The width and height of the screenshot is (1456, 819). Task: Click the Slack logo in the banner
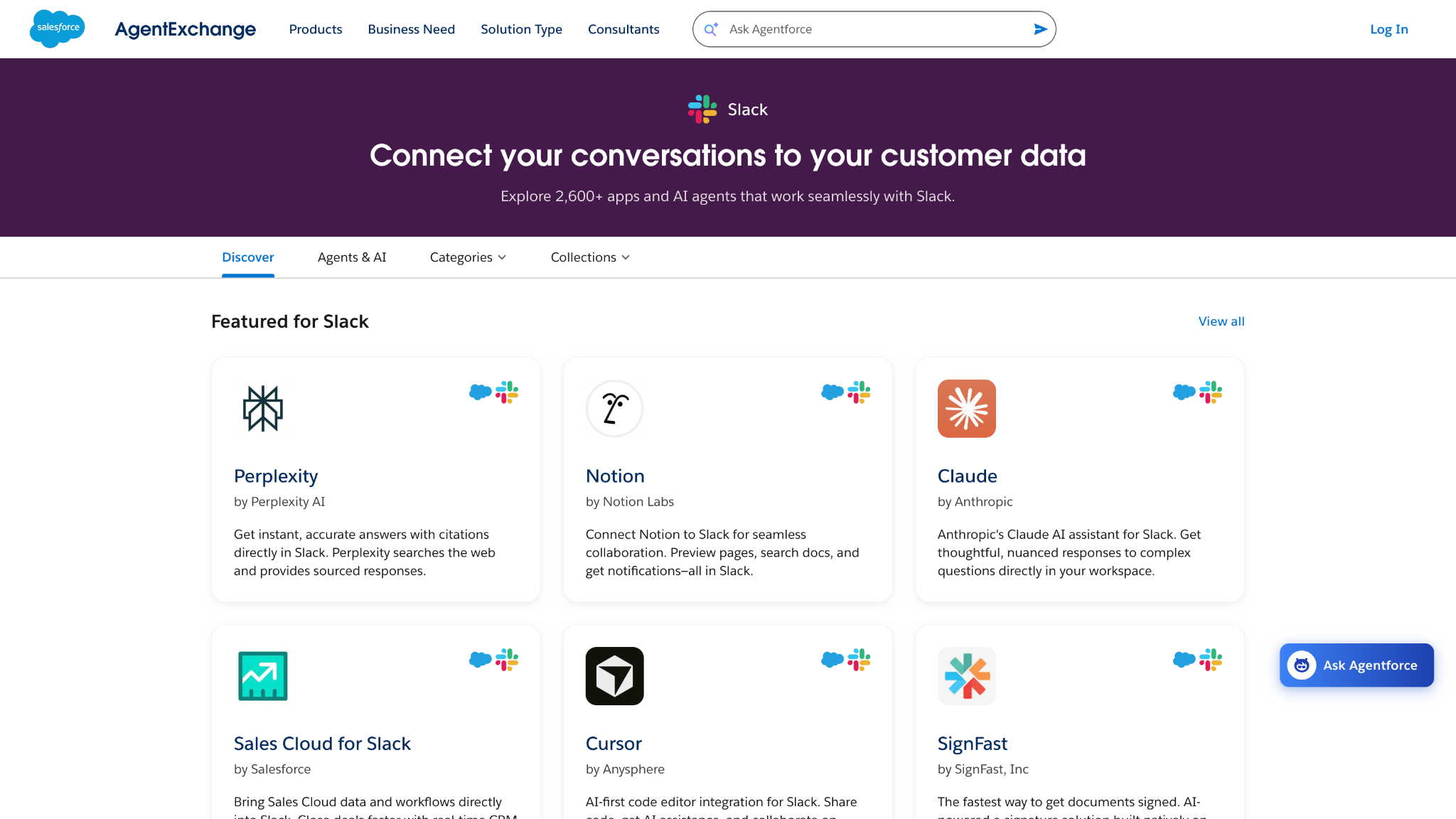click(702, 109)
